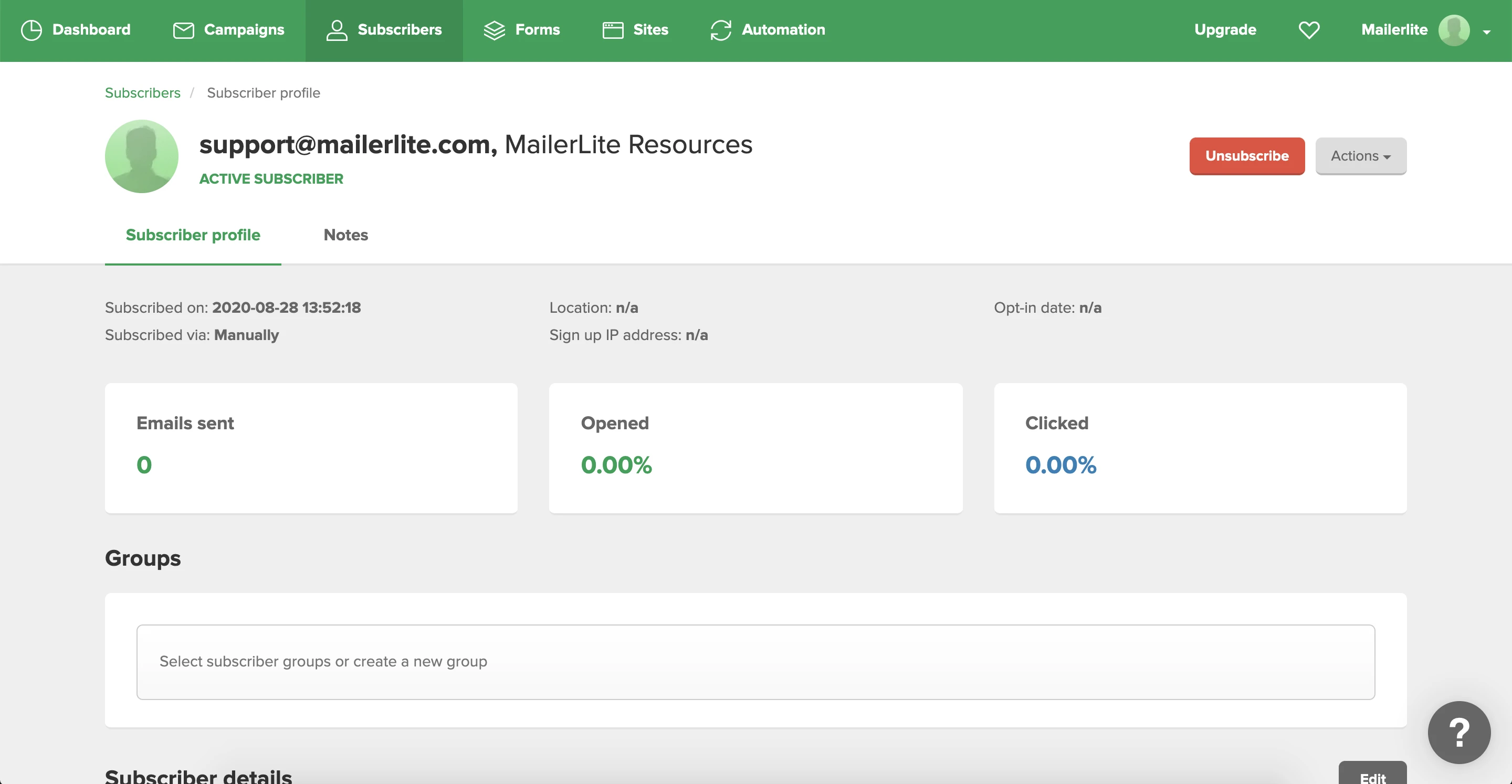Screen dimensions: 1512x784
Task: Click the large subscriber profile avatar
Action: [x=141, y=156]
